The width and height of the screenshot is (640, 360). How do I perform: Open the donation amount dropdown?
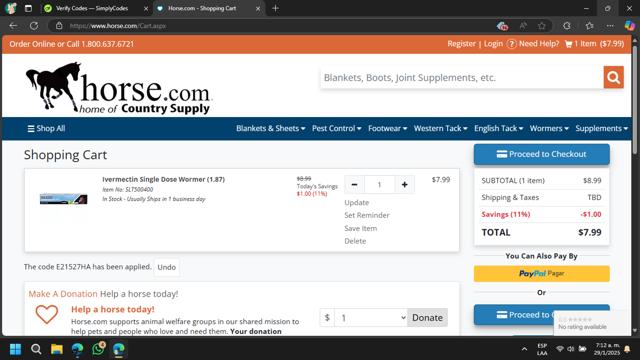pyautogui.click(x=371, y=318)
